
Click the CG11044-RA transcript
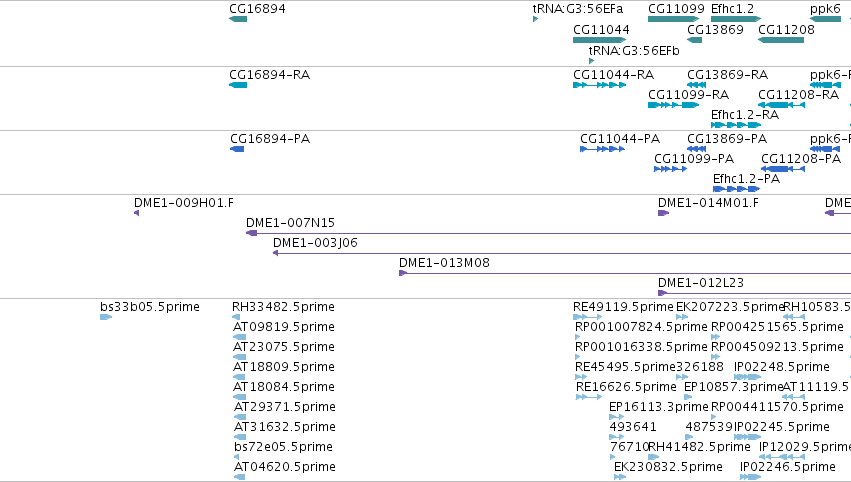600,85
